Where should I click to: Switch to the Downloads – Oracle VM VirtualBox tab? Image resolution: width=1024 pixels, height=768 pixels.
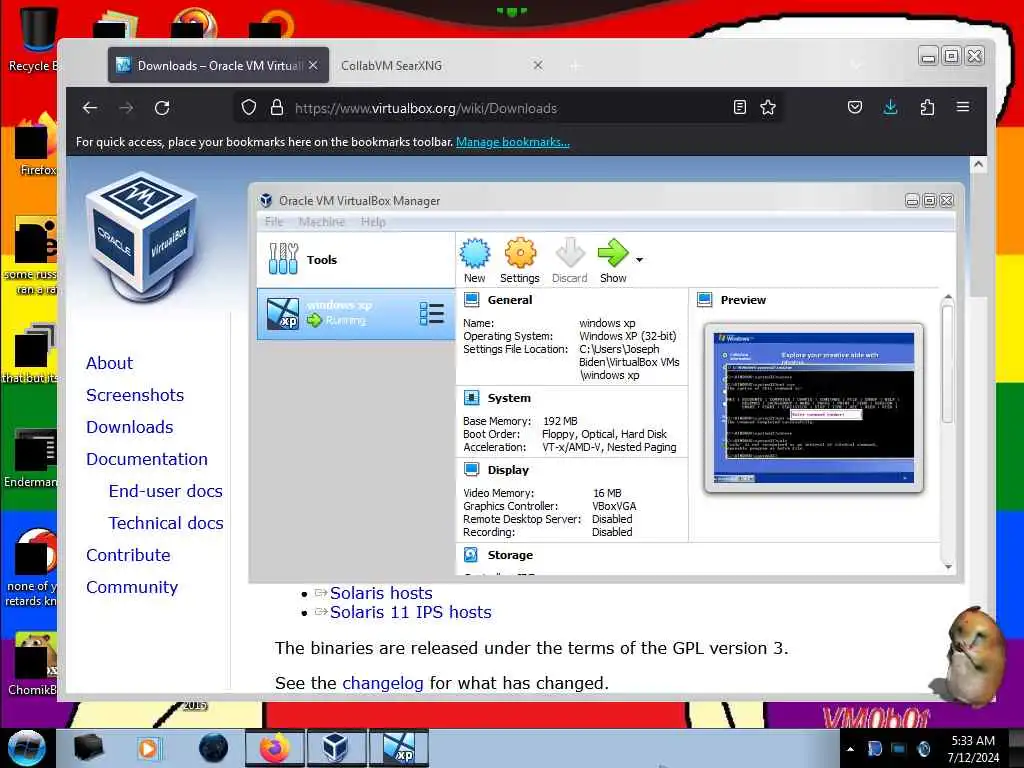click(x=218, y=65)
